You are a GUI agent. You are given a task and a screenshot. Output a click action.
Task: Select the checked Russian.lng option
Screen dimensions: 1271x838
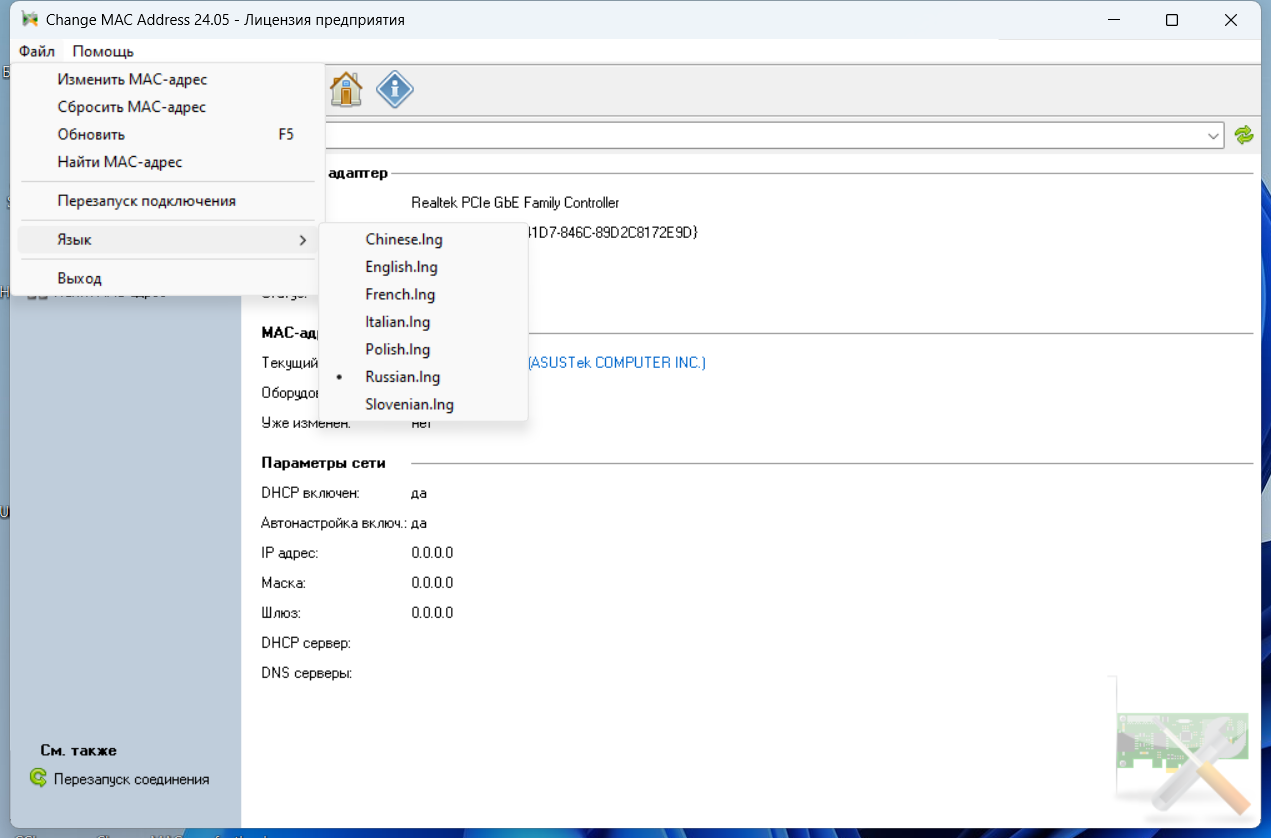pyautogui.click(x=423, y=377)
